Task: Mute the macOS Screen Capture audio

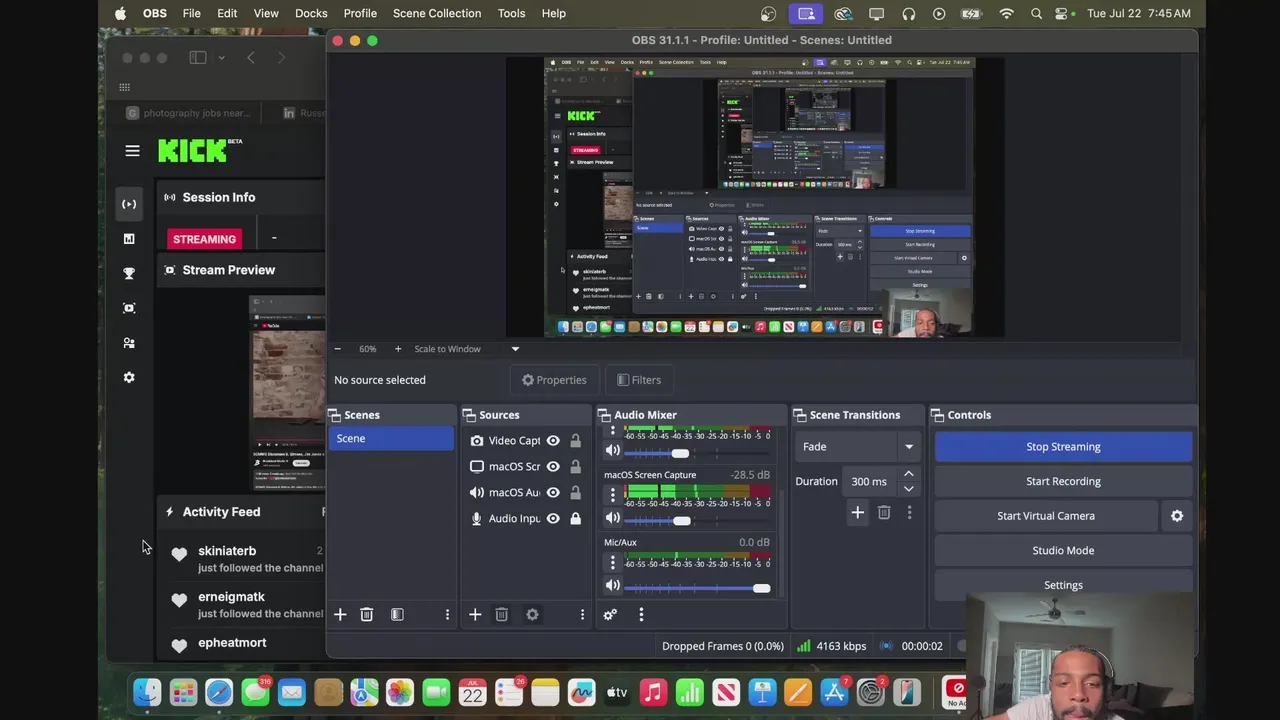Action: coord(612,519)
